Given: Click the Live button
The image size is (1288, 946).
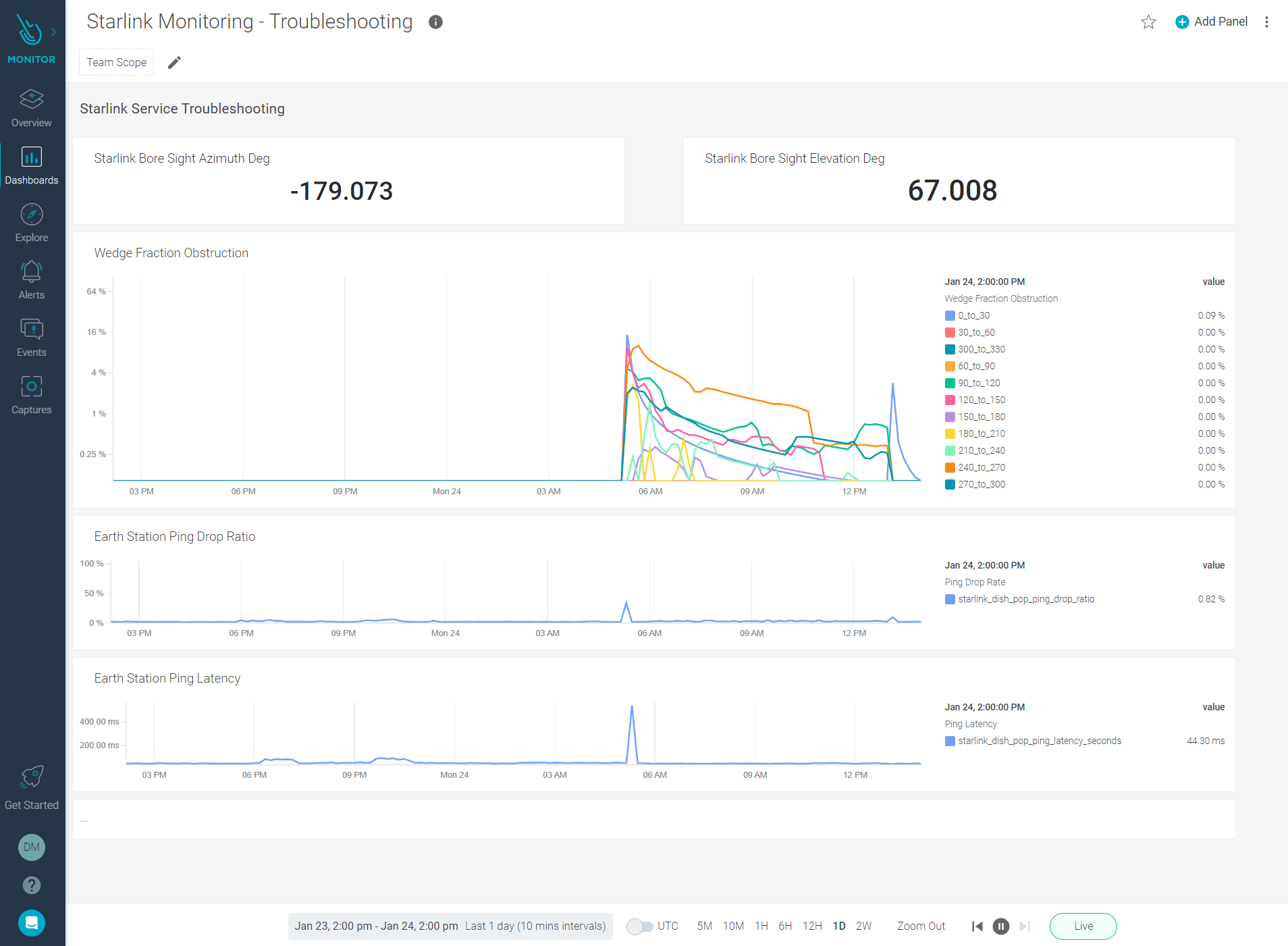Looking at the screenshot, I should click(1083, 926).
